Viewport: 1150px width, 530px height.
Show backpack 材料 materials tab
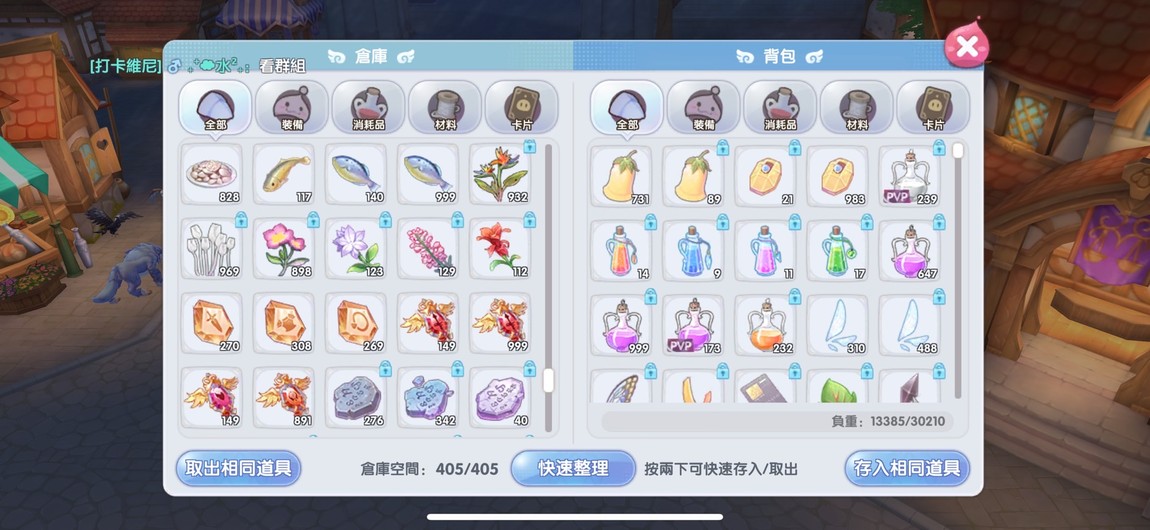pyautogui.click(x=857, y=107)
